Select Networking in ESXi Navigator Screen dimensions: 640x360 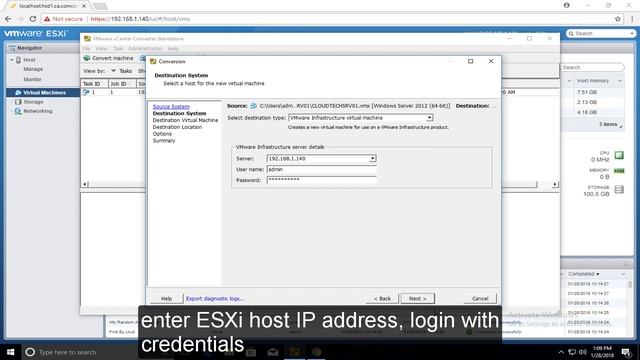pyautogui.click(x=38, y=111)
